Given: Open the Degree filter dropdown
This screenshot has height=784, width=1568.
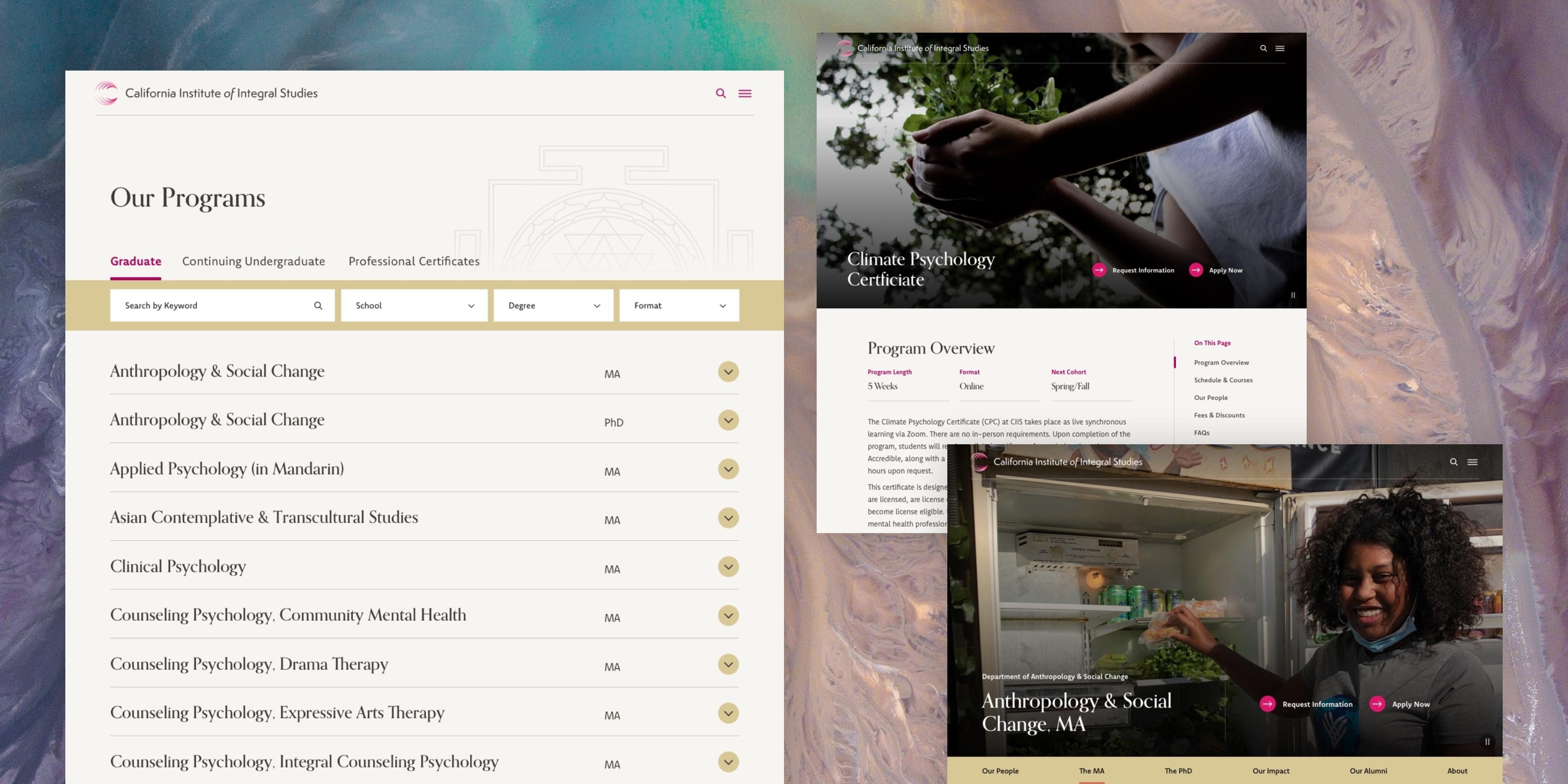Looking at the screenshot, I should [x=553, y=305].
